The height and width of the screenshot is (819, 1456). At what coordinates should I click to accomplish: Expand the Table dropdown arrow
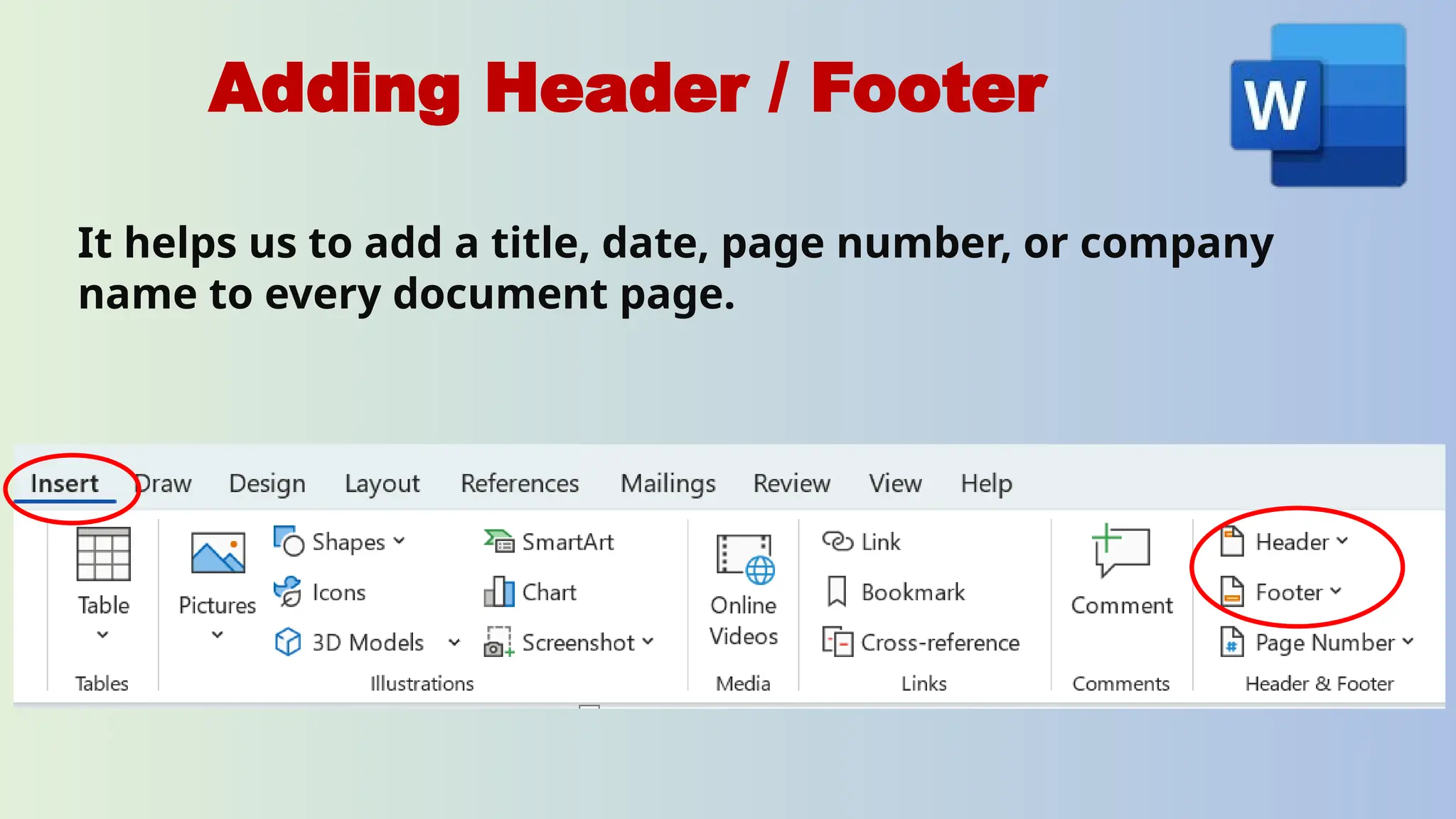[x=103, y=634]
